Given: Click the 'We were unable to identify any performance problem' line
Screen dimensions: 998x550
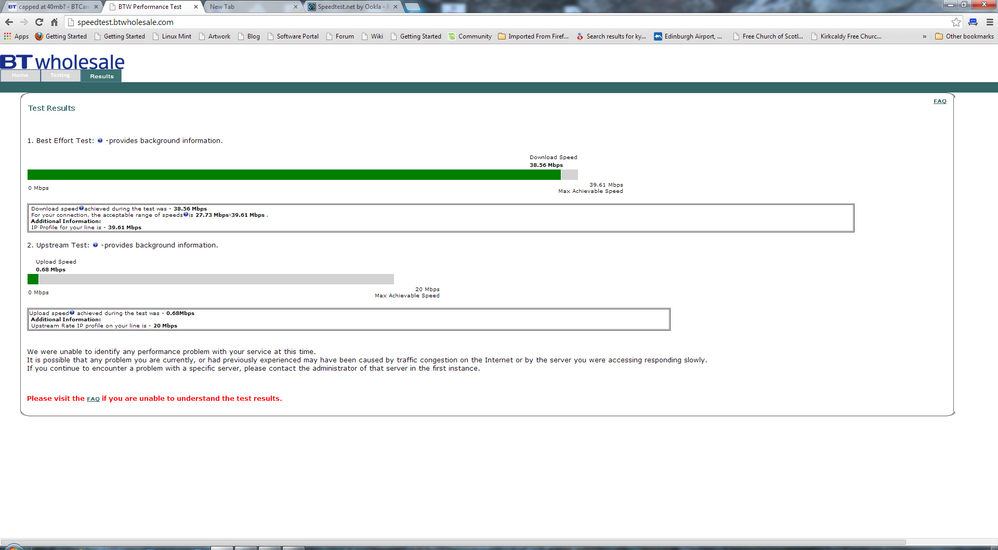Looking at the screenshot, I should (x=171, y=351).
